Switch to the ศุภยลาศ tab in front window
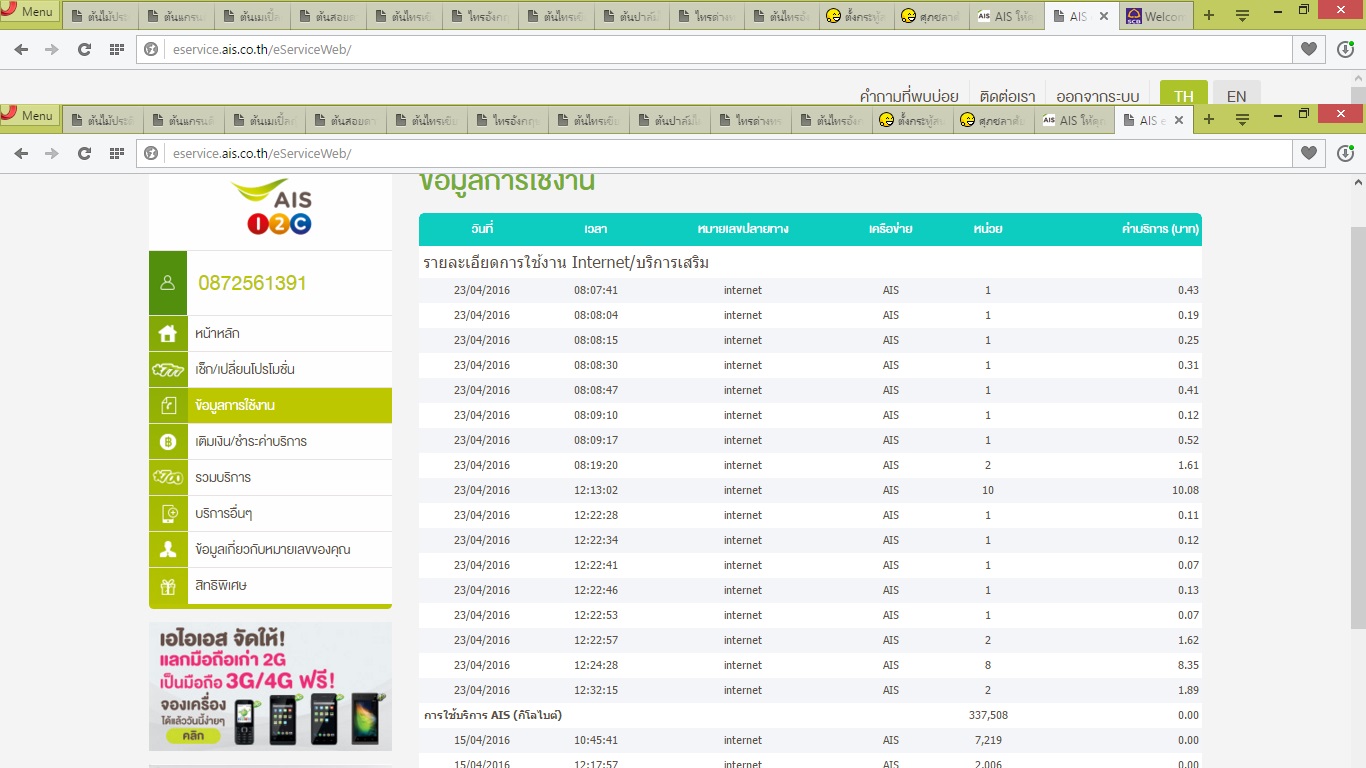 coord(994,120)
